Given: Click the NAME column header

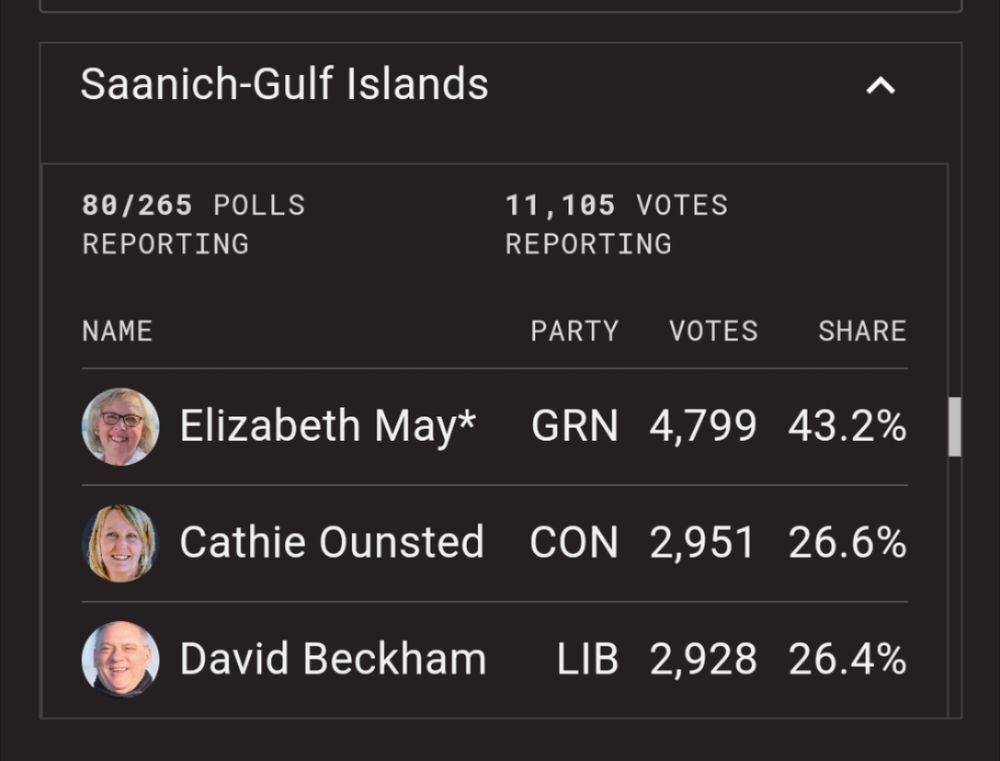Looking at the screenshot, I should [x=117, y=331].
